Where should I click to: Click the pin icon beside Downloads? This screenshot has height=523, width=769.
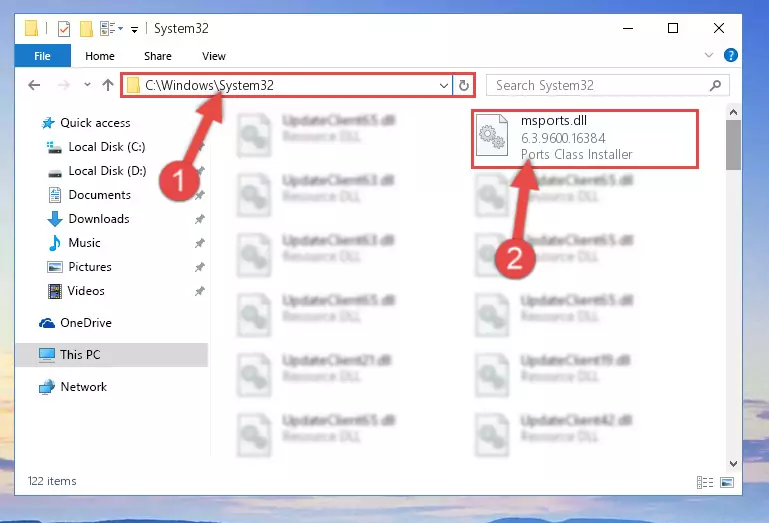(x=200, y=219)
